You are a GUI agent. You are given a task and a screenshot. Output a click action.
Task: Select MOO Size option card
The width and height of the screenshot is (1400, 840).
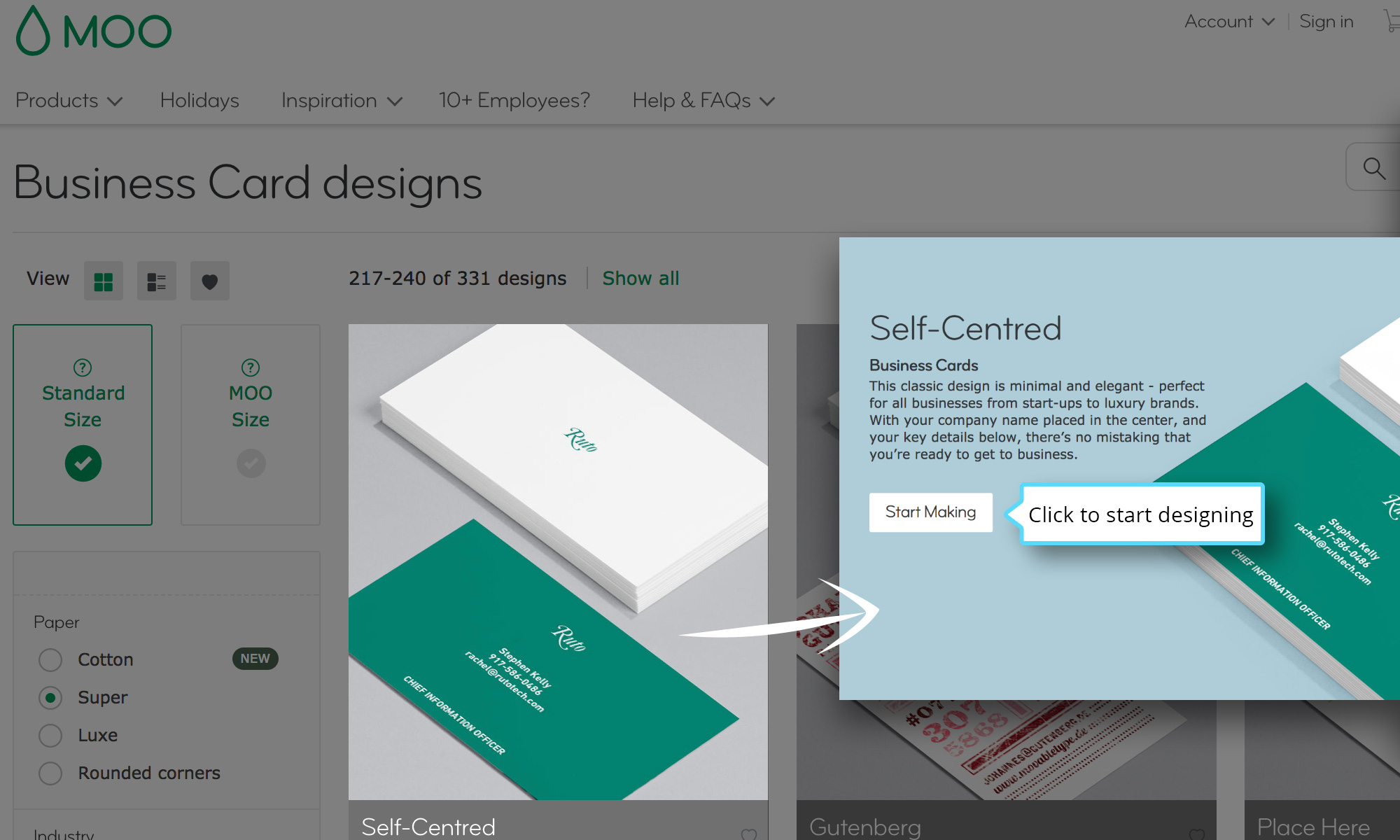click(251, 425)
